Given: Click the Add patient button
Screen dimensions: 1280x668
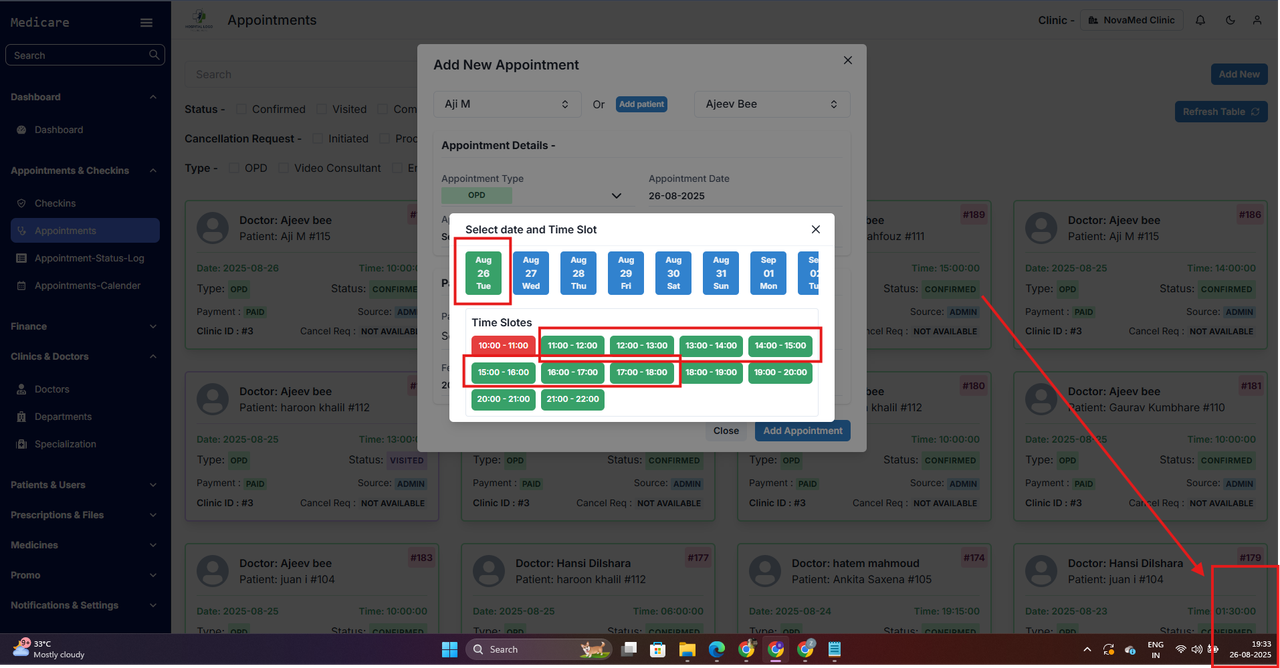Looking at the screenshot, I should point(641,104).
